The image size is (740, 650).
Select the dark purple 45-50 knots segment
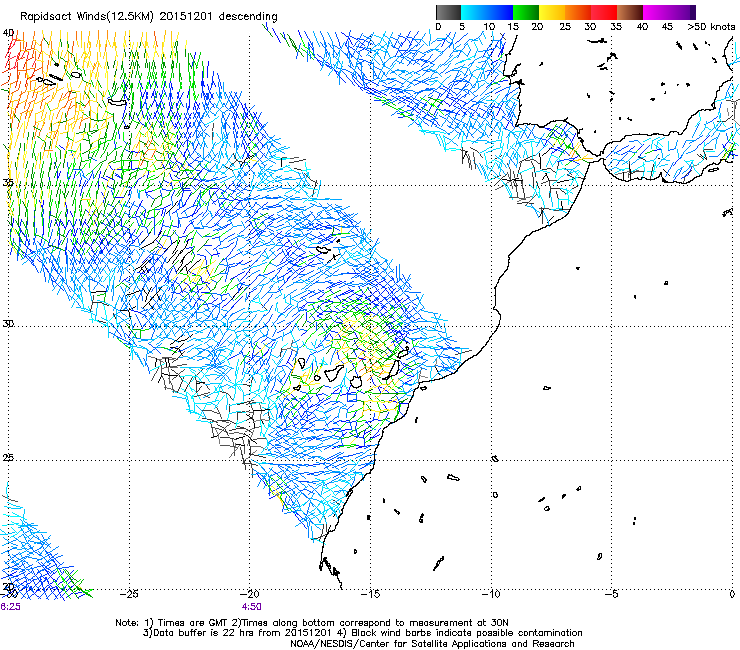(x=682, y=12)
